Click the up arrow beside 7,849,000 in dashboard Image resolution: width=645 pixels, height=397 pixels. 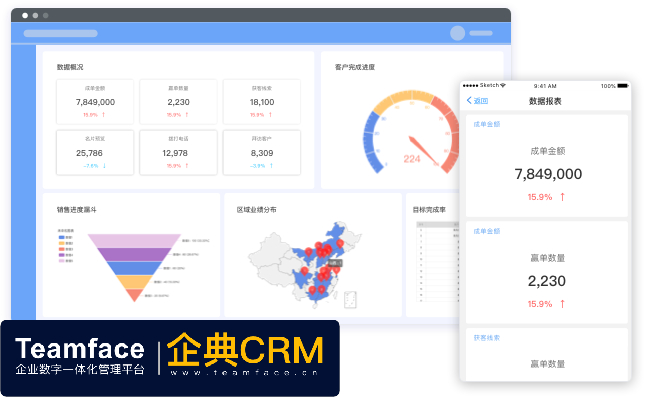[x=103, y=115]
